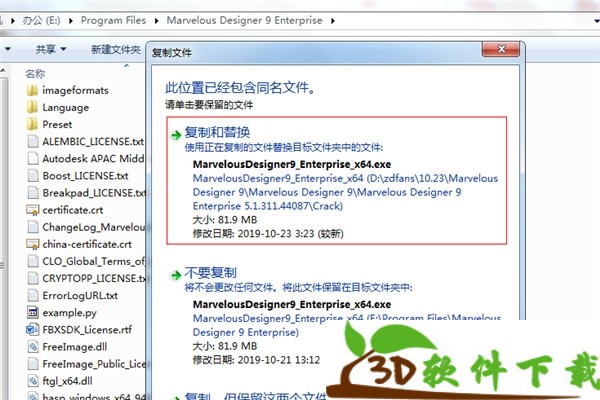Viewport: 600px width, 400px height.
Task: Click green arrow beside 复制和替换
Action: pos(176,135)
